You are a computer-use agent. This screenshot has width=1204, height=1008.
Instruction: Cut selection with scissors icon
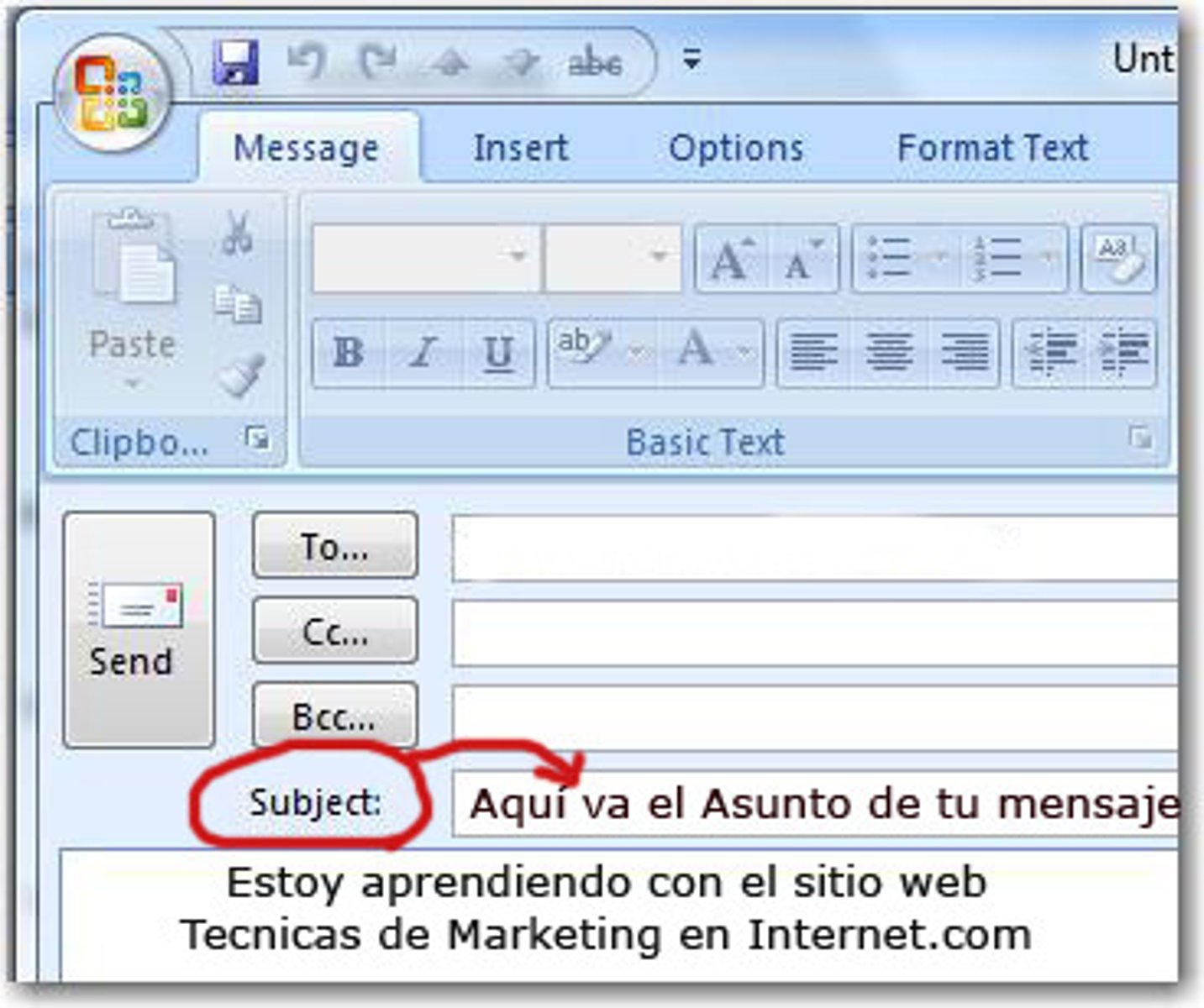point(238,234)
